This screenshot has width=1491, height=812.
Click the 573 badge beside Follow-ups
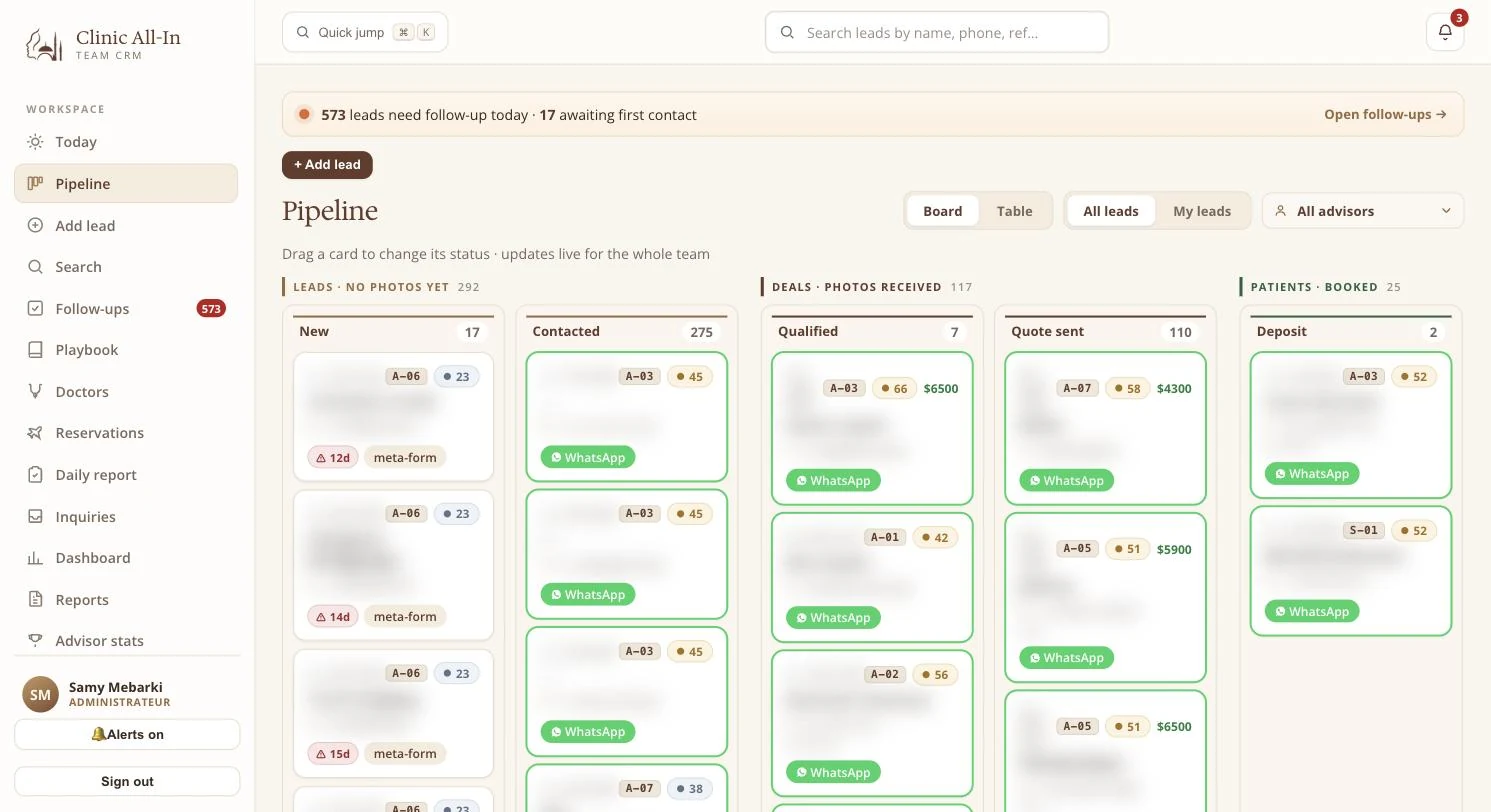(x=211, y=309)
